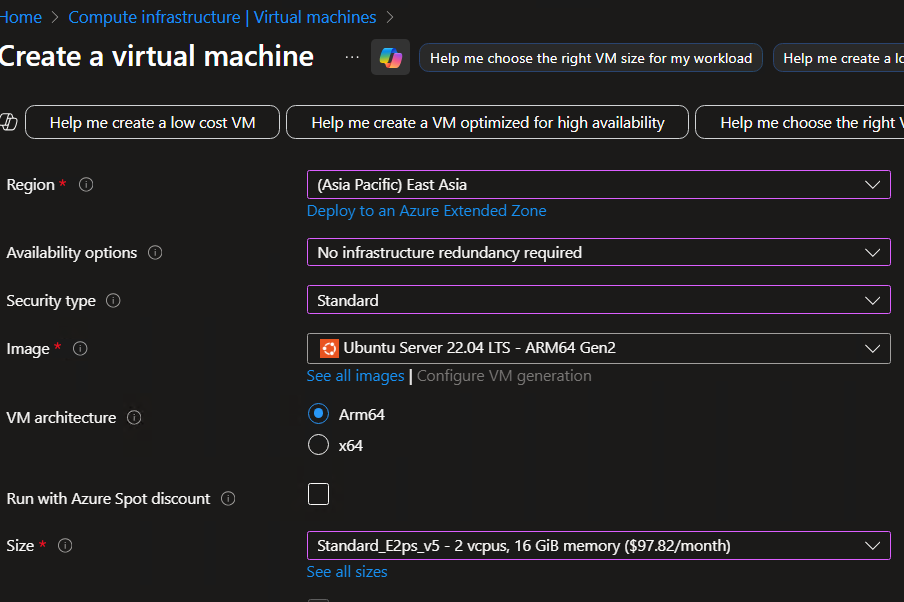Select the x64 architecture radio button
This screenshot has width=904, height=602.
point(318,445)
